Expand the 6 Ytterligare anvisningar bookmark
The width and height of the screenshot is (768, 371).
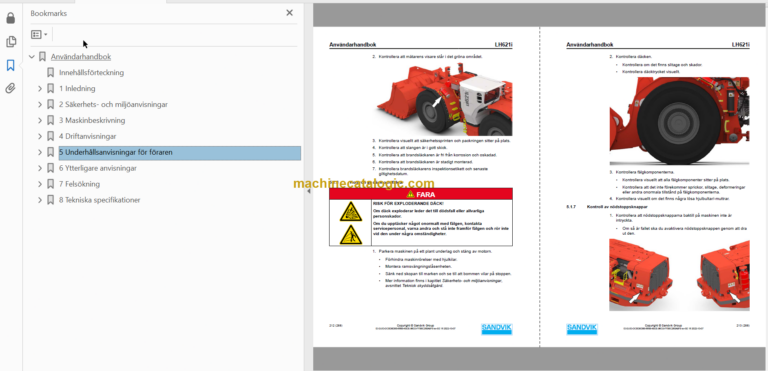(x=40, y=168)
